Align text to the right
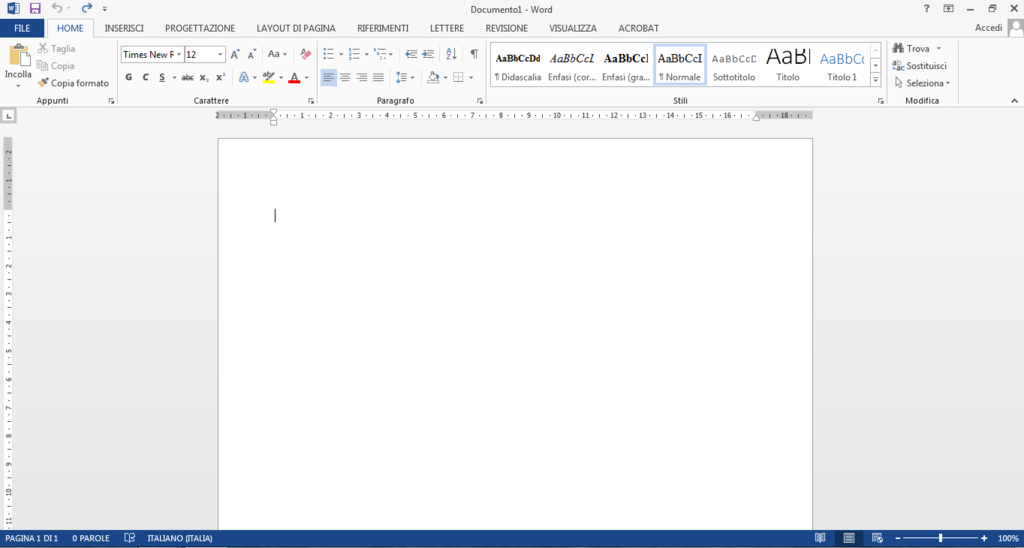Viewport: 1024px width, 548px height. tap(361, 77)
